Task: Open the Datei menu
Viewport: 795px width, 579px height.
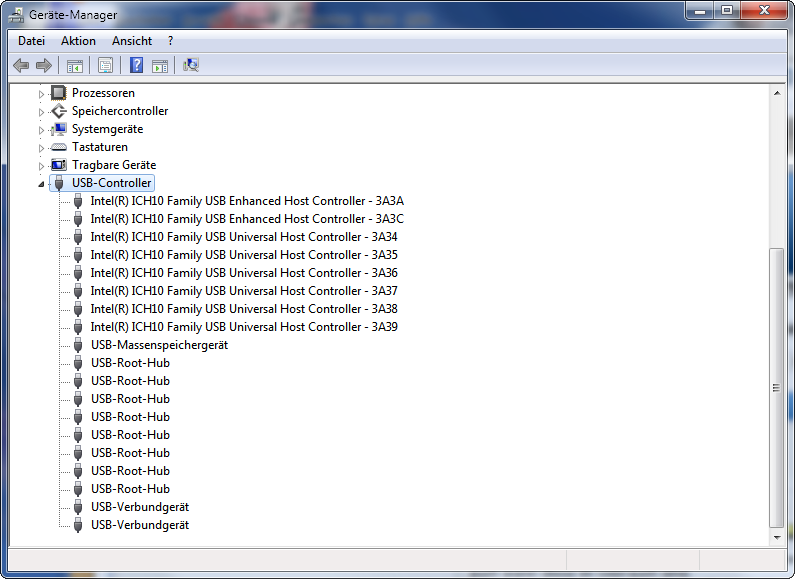Action: [31, 41]
